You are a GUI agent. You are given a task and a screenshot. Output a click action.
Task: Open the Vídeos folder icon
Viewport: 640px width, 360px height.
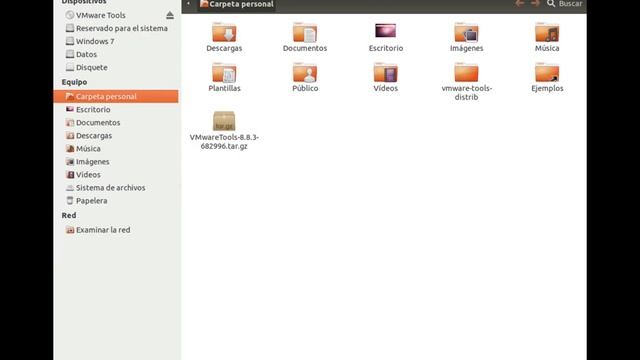point(386,72)
